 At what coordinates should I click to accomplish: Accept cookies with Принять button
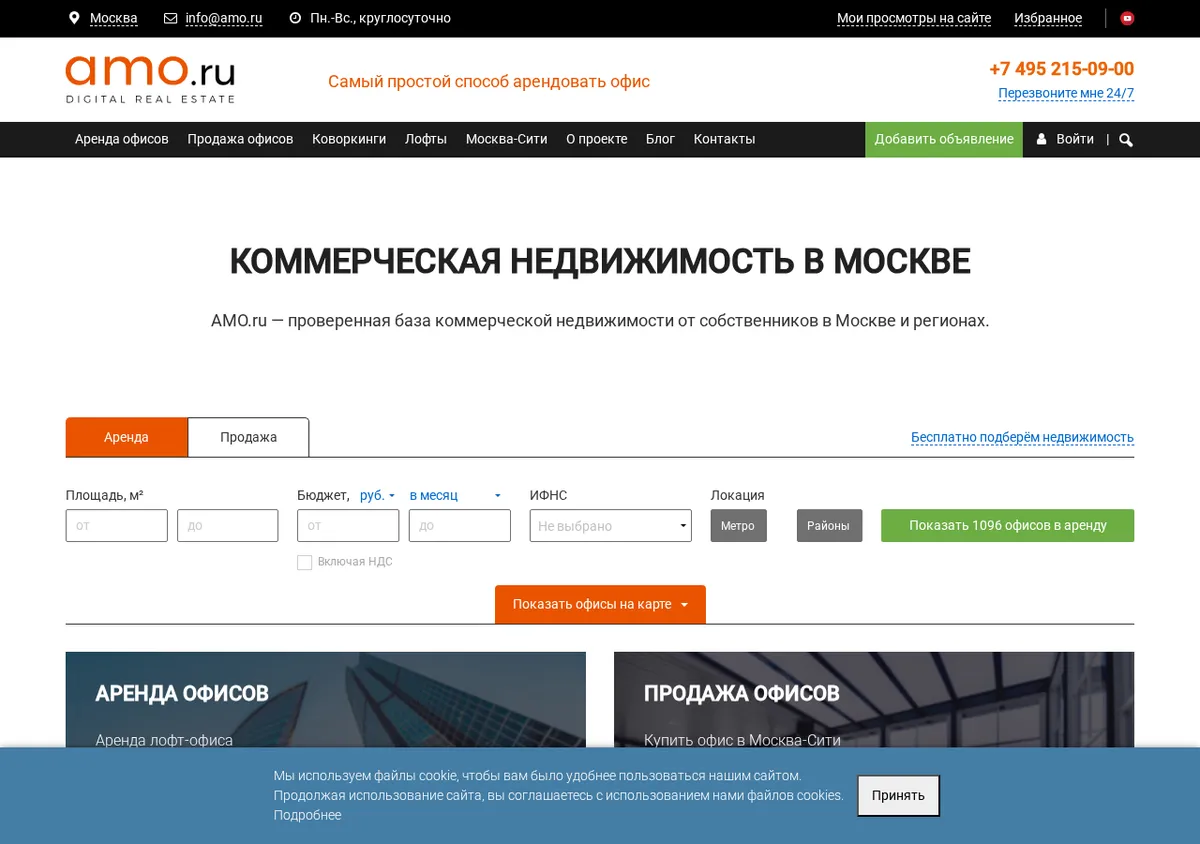click(898, 796)
